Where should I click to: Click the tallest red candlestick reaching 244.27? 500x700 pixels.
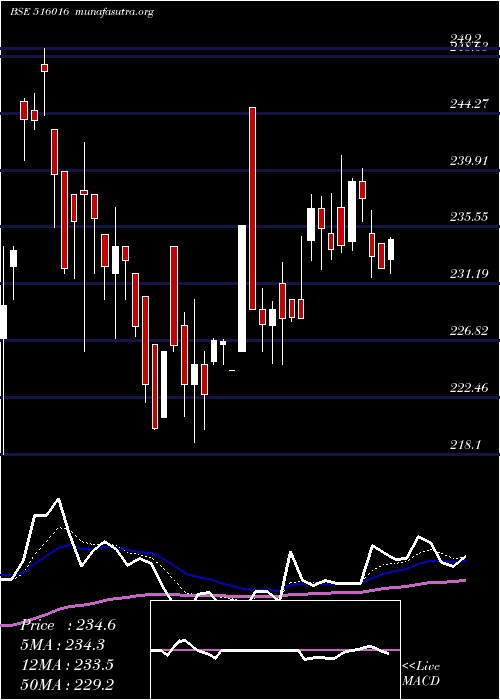point(253,208)
